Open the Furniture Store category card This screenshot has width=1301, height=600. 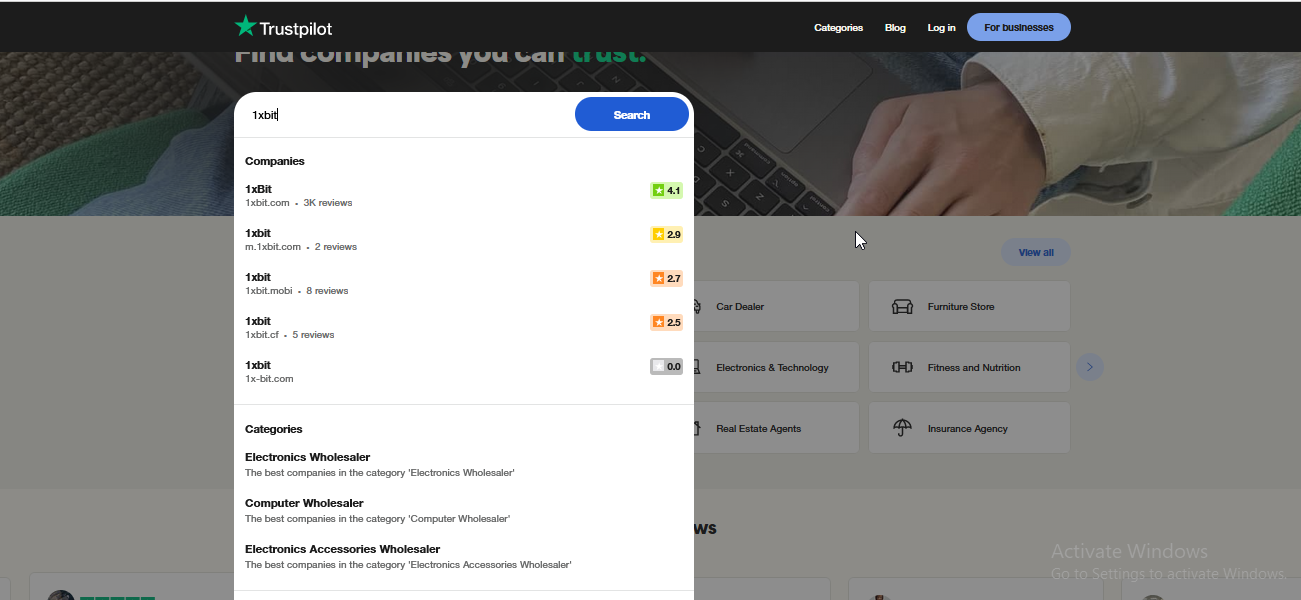(969, 306)
